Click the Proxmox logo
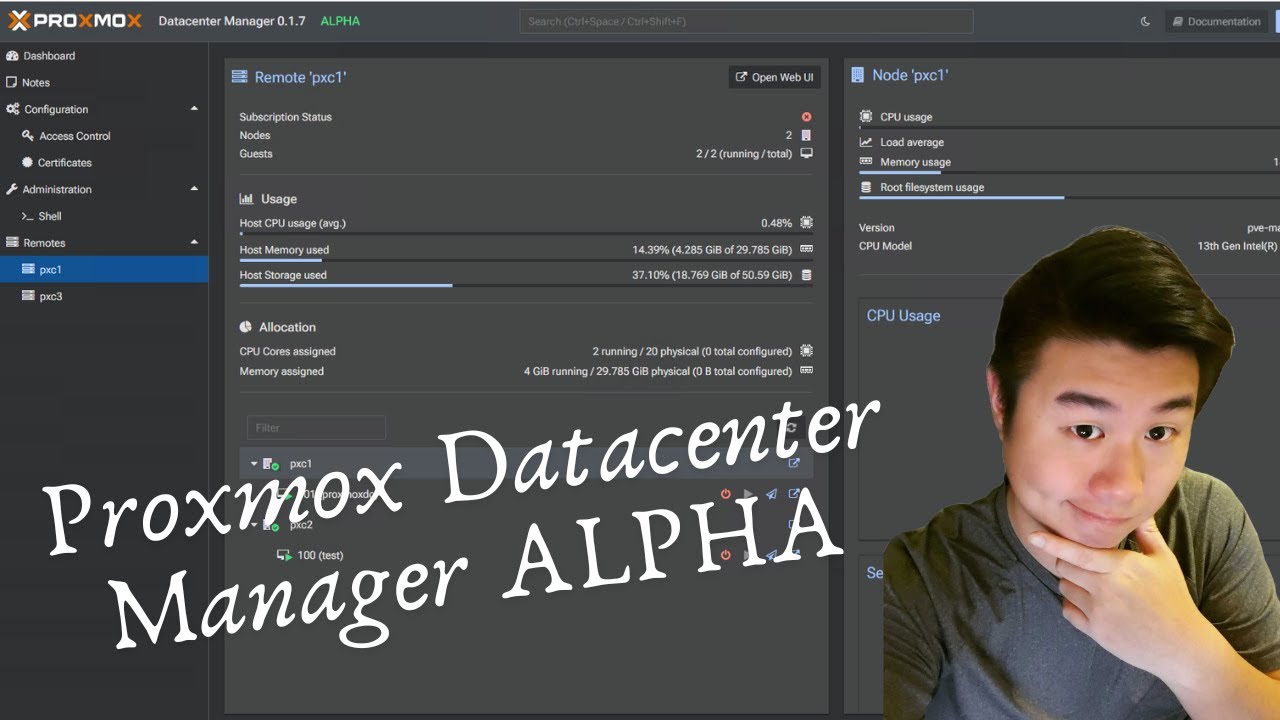The width and height of the screenshot is (1280, 720). 75,21
